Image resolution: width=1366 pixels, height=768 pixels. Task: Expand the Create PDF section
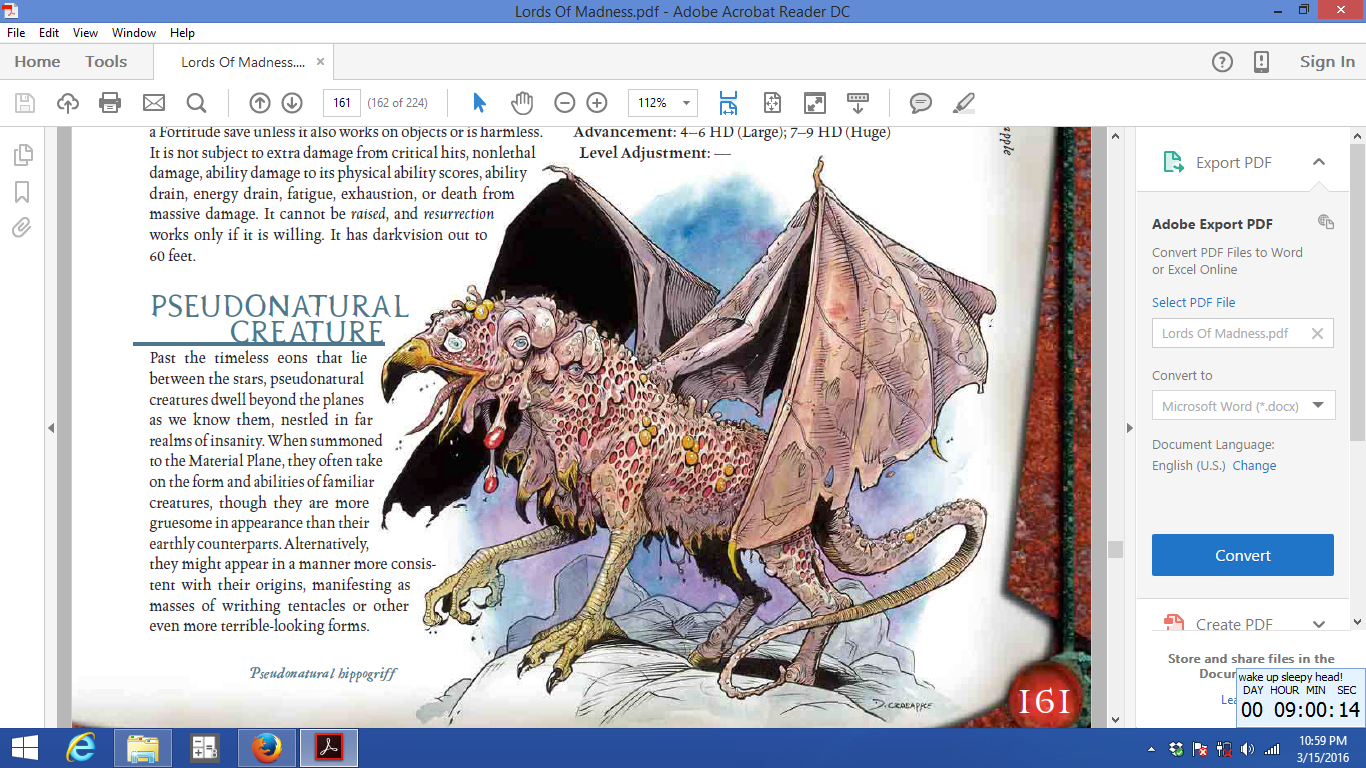(1319, 624)
